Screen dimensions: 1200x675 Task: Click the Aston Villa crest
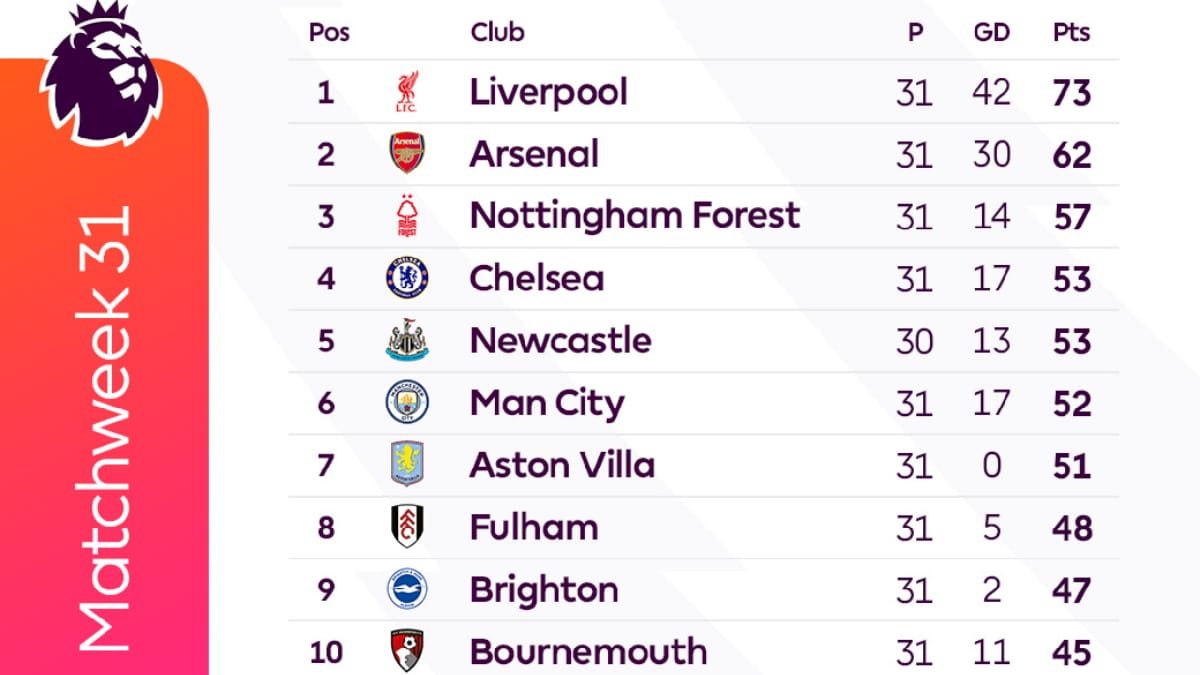(x=407, y=465)
